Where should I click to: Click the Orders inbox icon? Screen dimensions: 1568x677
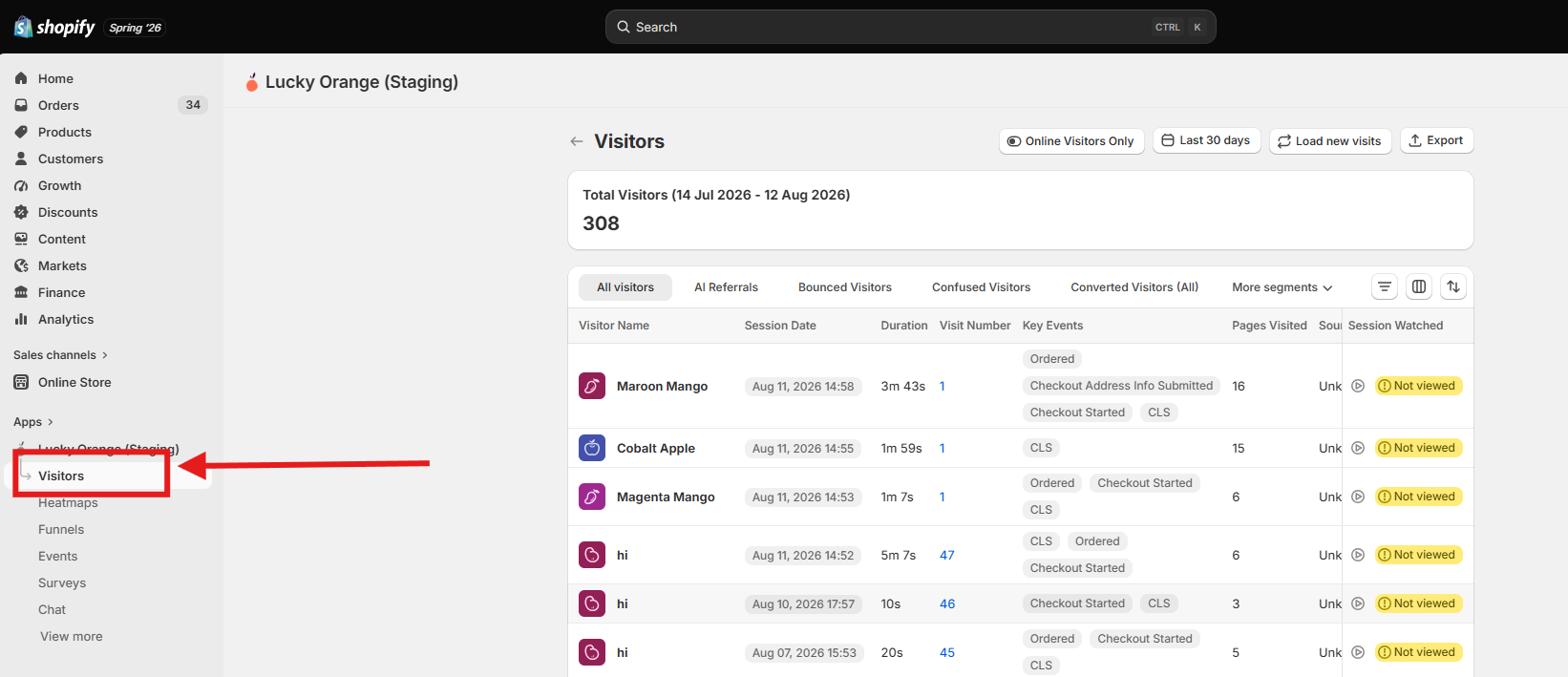(21, 105)
